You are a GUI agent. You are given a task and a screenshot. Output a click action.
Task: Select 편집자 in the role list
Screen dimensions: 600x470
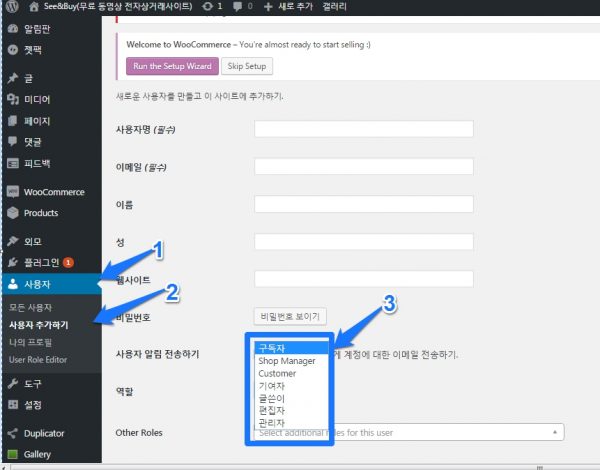coord(291,411)
